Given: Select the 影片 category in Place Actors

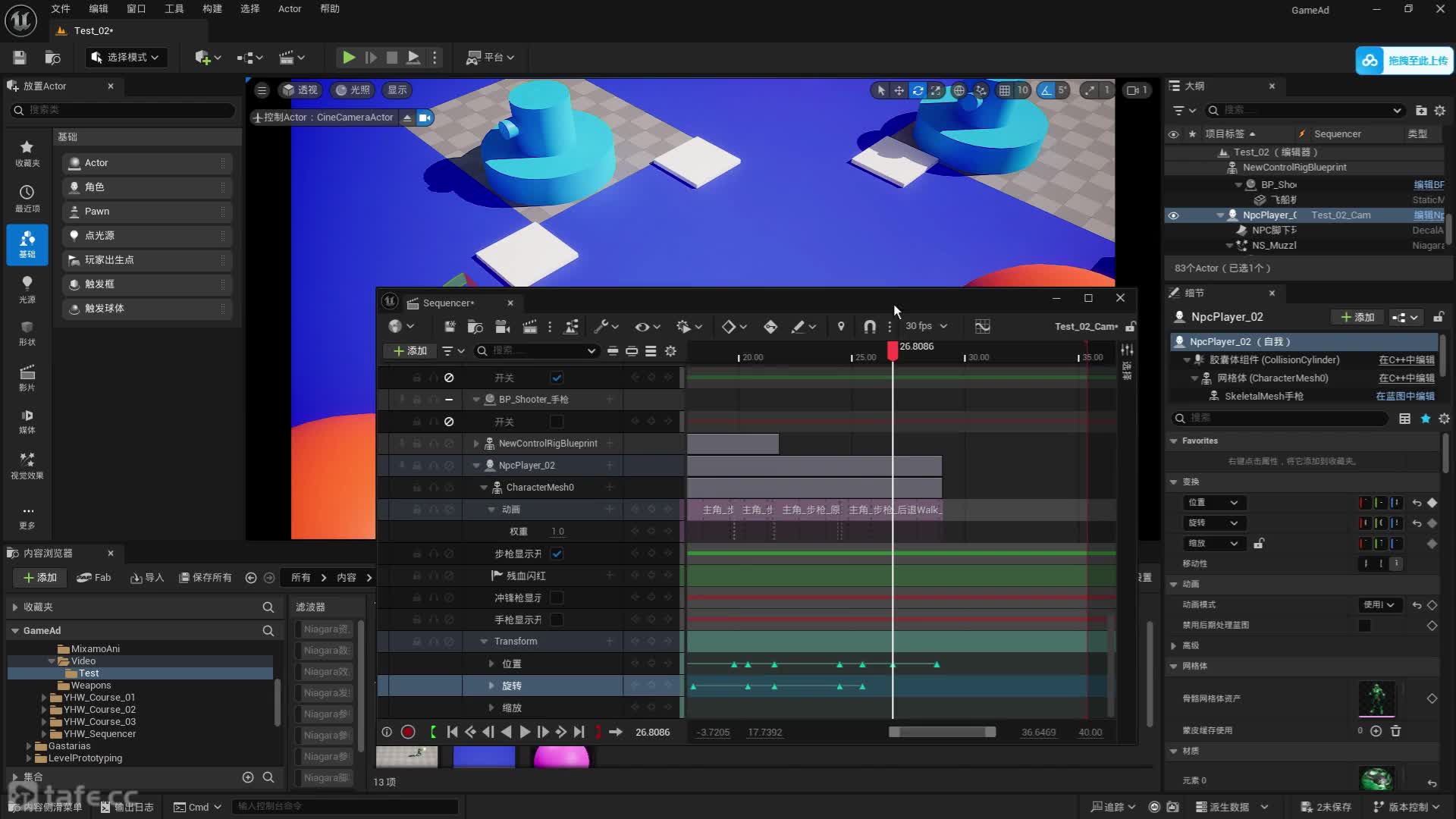Looking at the screenshot, I should [x=27, y=377].
